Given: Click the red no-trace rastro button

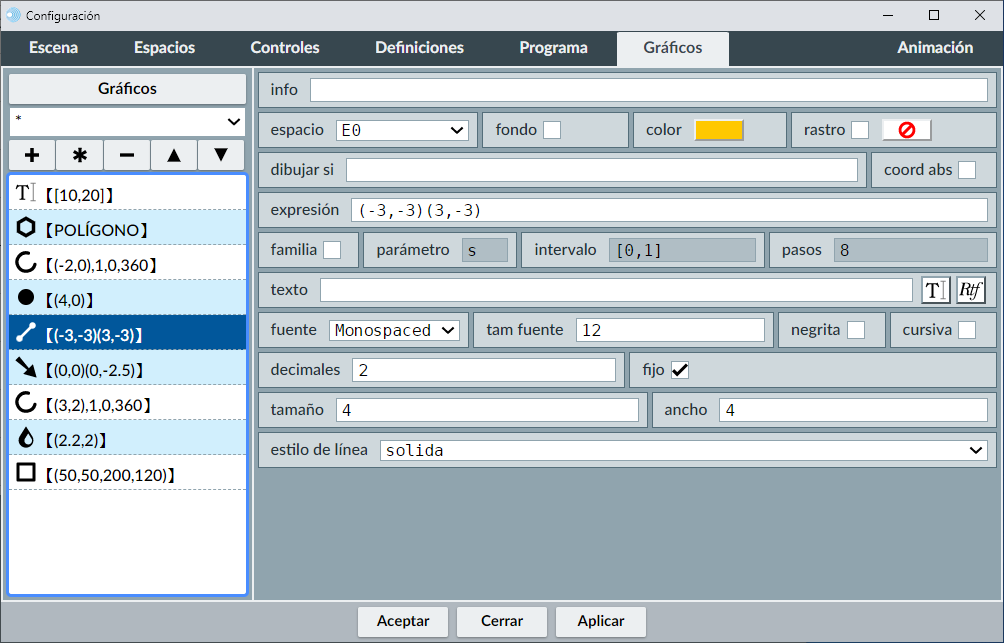Looking at the screenshot, I should 906,130.
